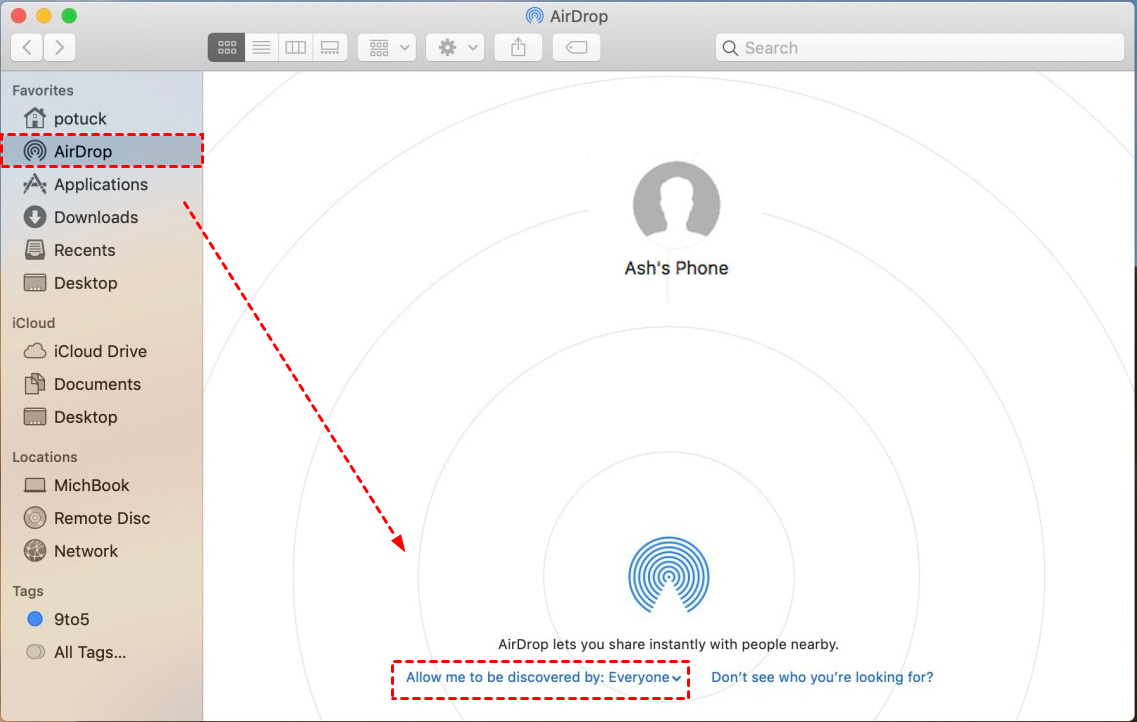The width and height of the screenshot is (1137, 722).
Task: Switch to gallery view
Action: click(x=330, y=48)
